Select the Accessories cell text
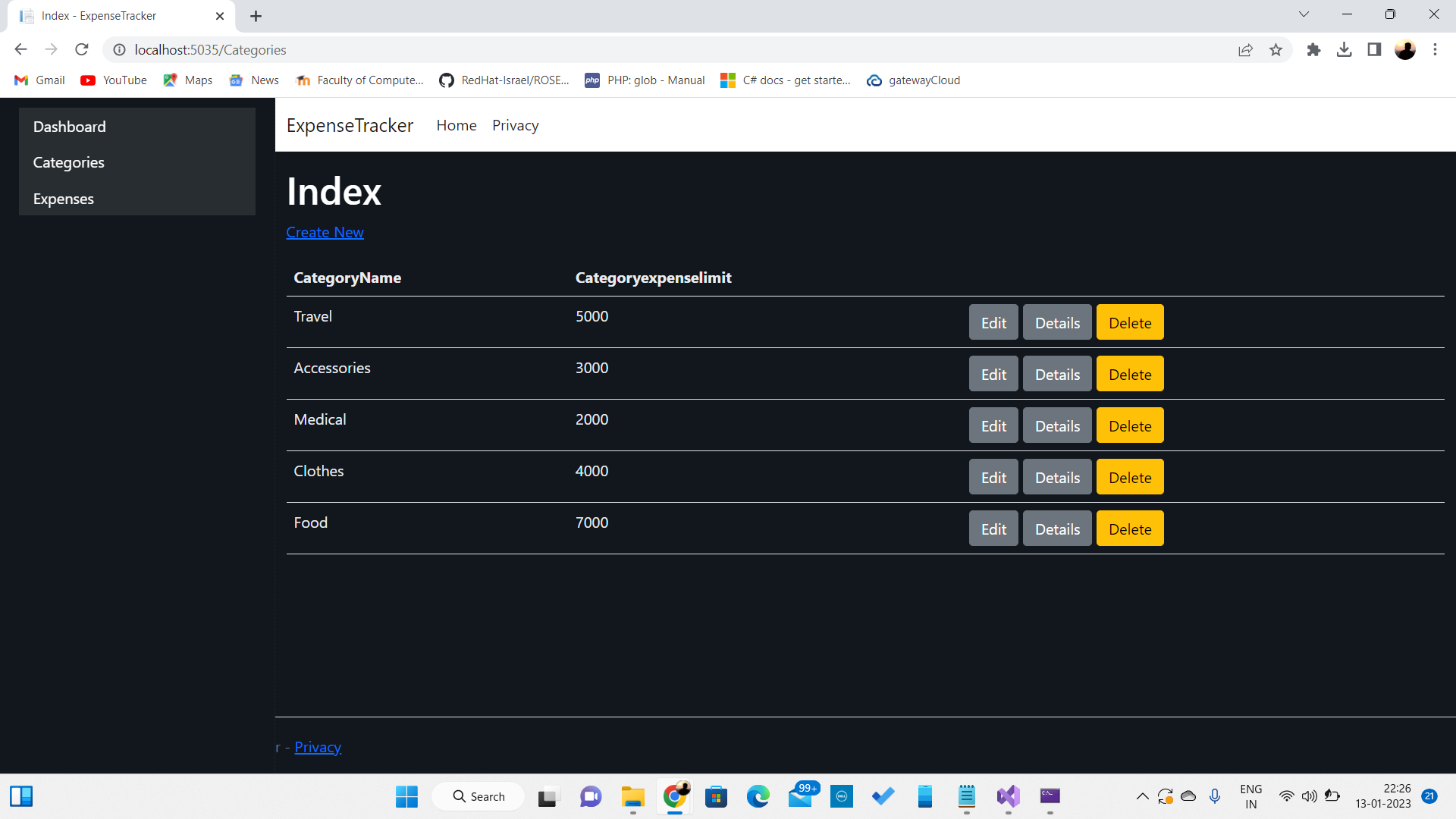The image size is (1456, 819). 332,368
